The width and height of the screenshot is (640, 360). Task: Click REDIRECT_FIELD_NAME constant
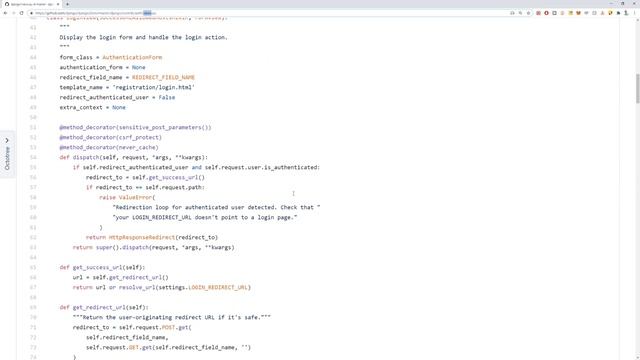(x=163, y=77)
